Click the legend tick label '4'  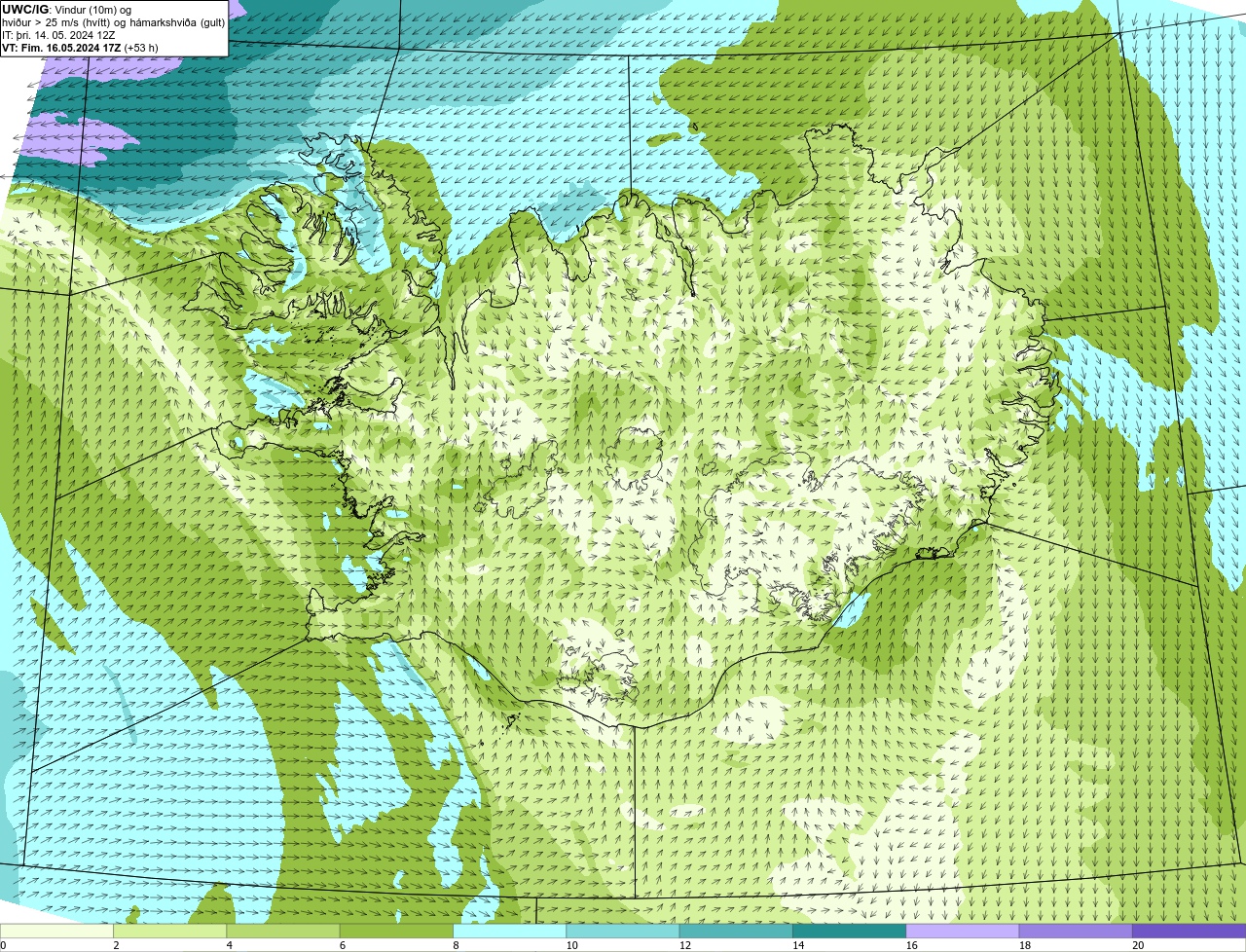230,945
